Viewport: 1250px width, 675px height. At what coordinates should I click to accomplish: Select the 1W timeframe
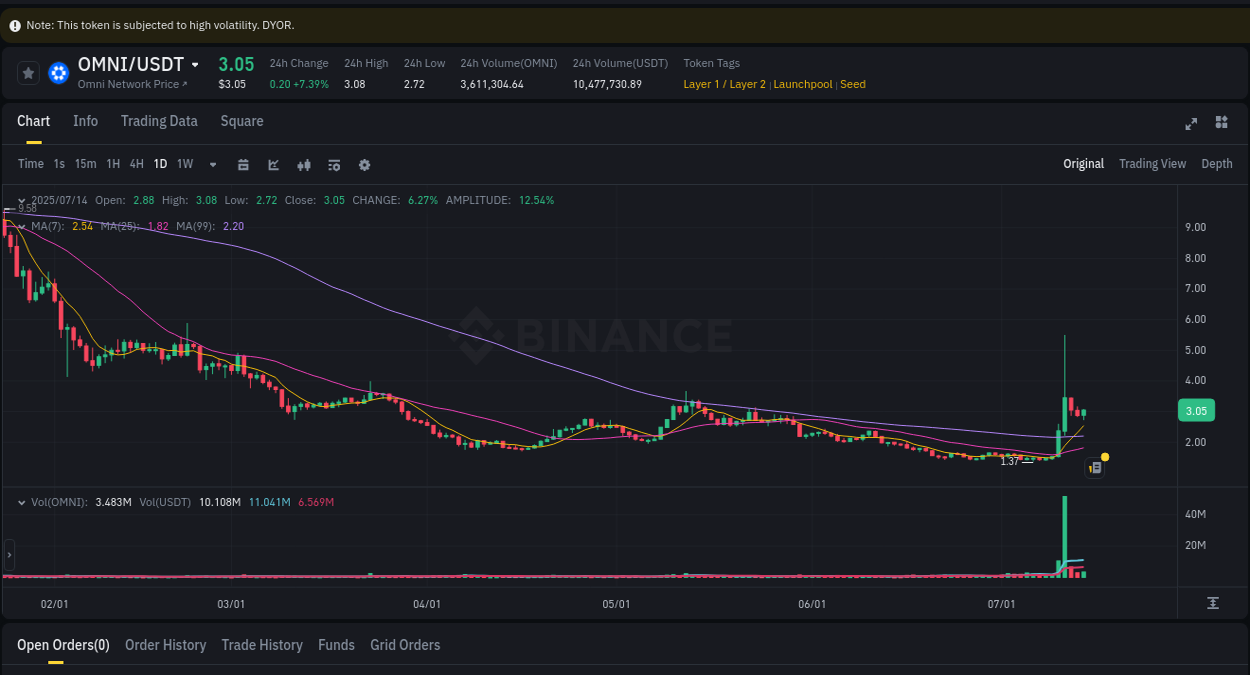pyautogui.click(x=184, y=164)
